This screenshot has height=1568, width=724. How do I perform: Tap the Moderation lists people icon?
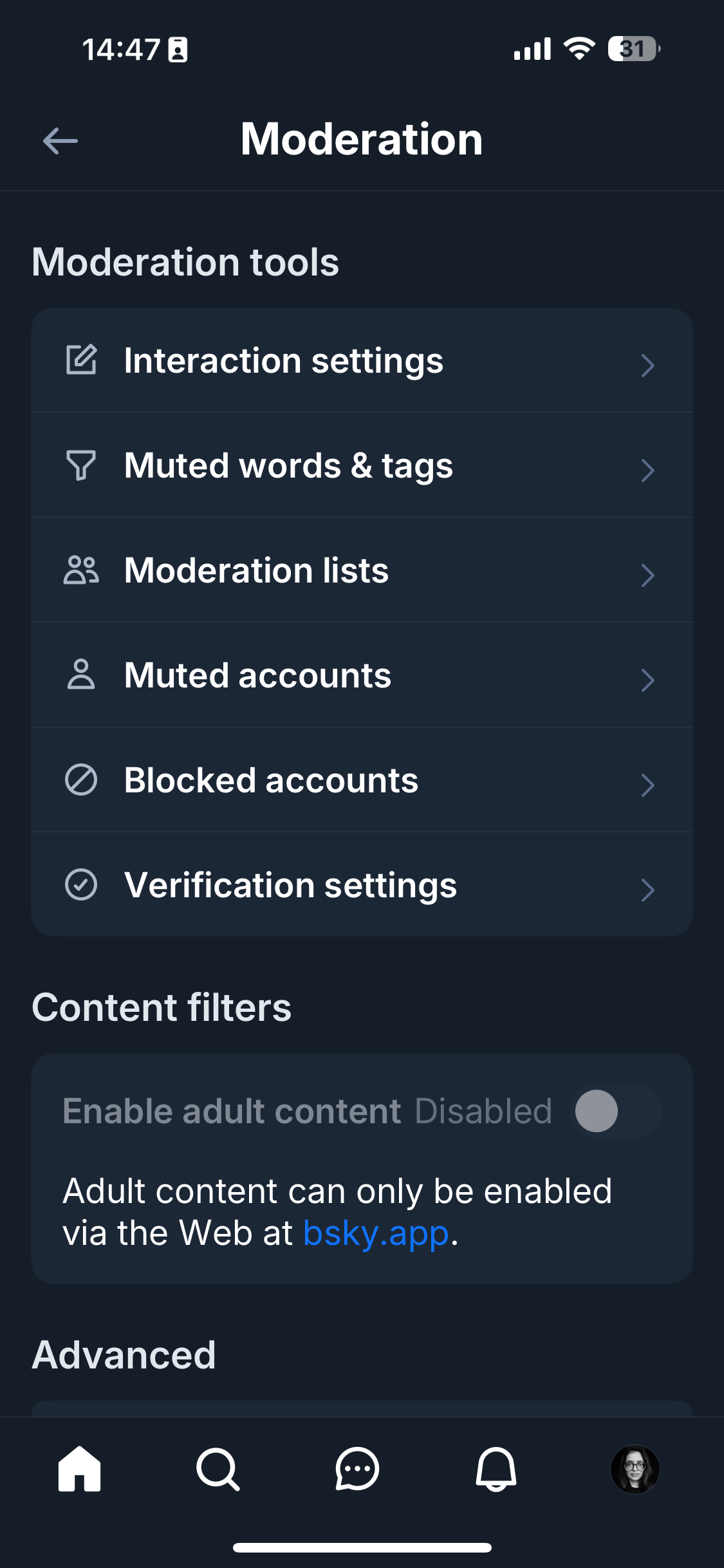pyautogui.click(x=81, y=570)
